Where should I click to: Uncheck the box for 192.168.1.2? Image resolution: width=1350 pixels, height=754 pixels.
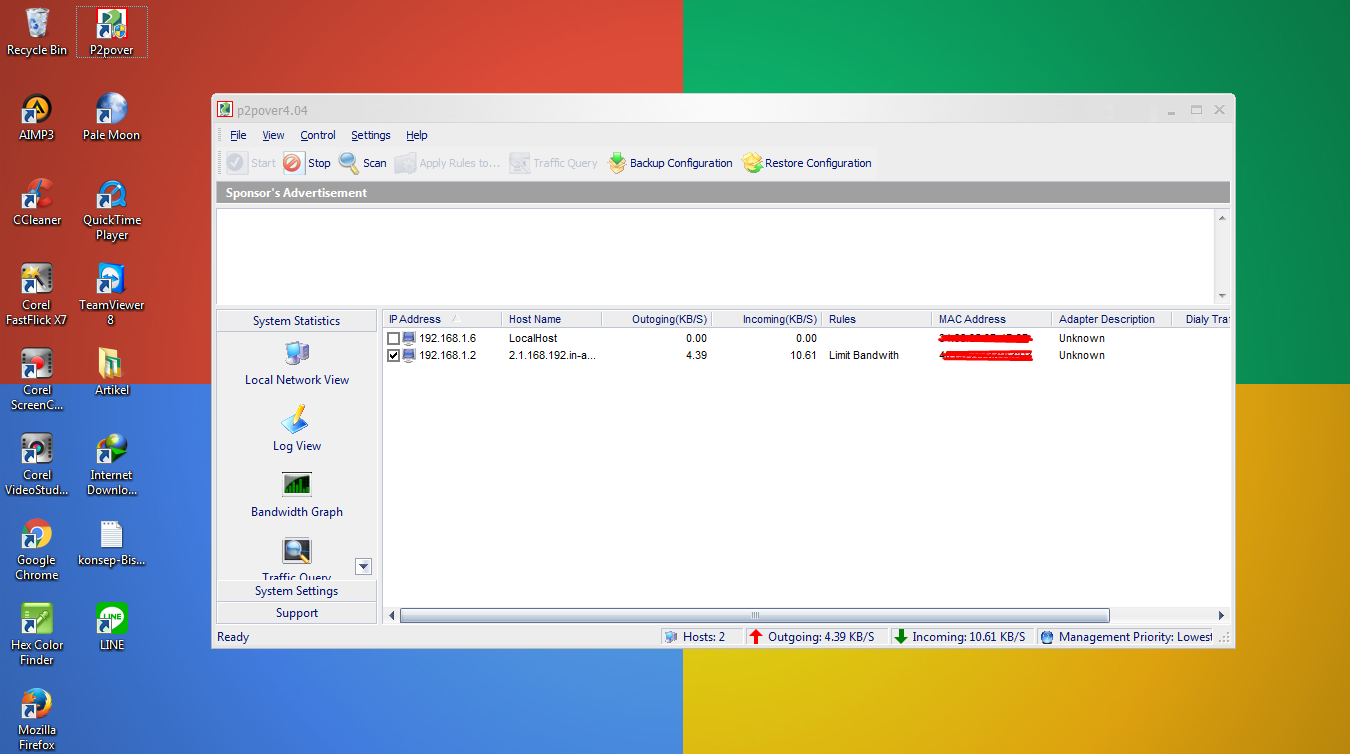(393, 356)
